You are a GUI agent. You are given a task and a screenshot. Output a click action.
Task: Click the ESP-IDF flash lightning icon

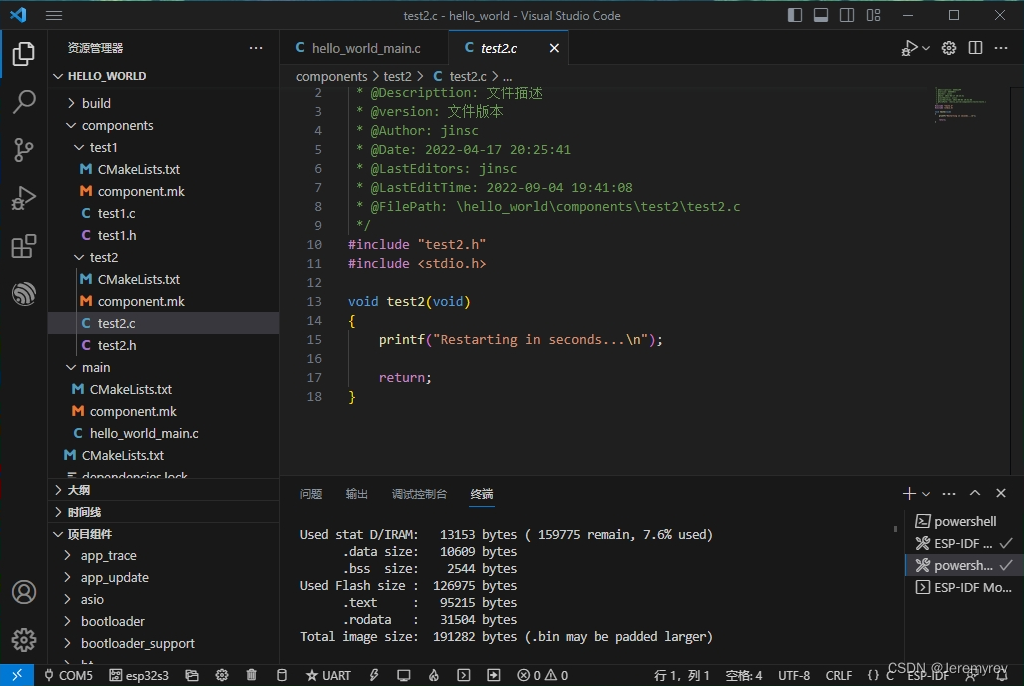pos(374,675)
